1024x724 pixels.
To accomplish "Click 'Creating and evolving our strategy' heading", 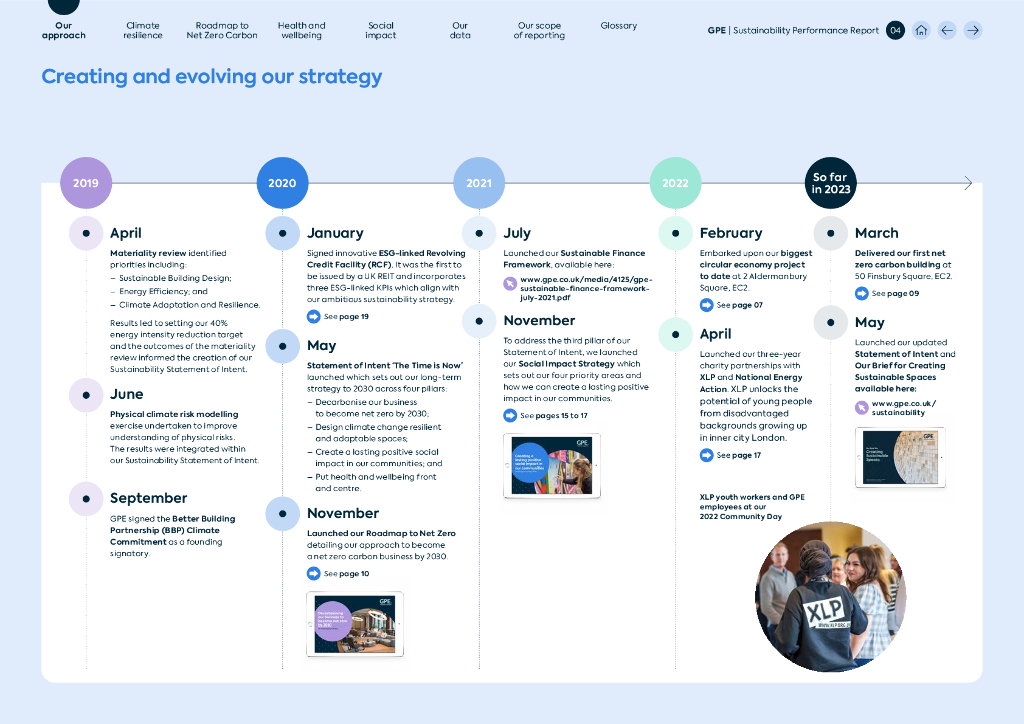I will click(x=212, y=76).
